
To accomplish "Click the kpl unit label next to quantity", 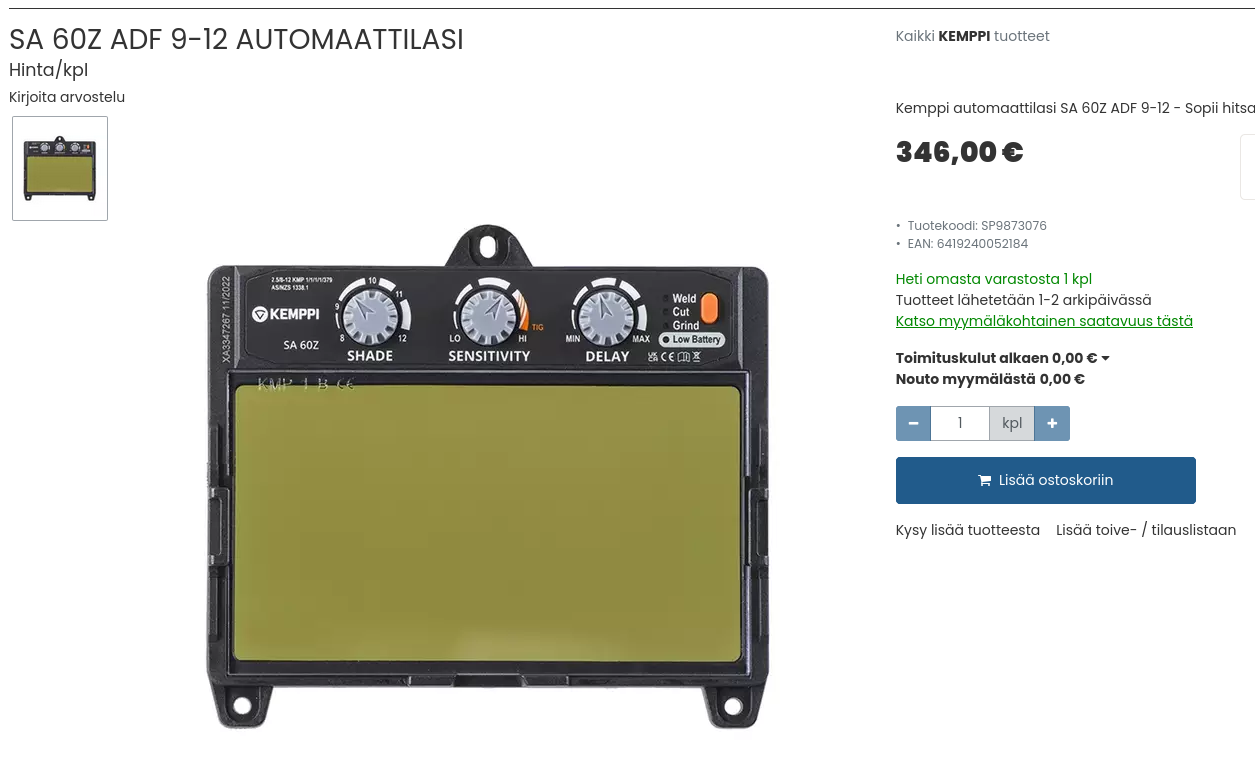I will tap(1012, 423).
